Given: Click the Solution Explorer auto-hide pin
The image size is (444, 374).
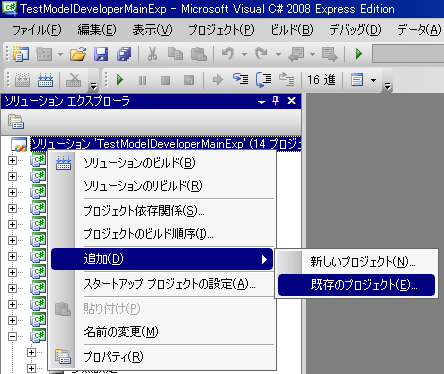Looking at the screenshot, I should 276,101.
